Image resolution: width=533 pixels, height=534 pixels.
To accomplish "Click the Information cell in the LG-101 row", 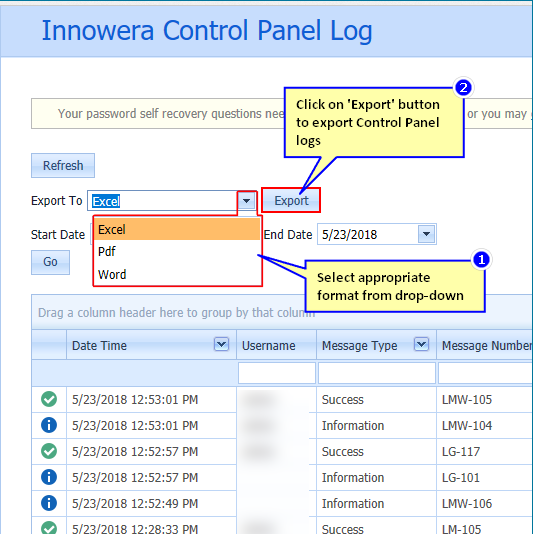I will point(376,477).
